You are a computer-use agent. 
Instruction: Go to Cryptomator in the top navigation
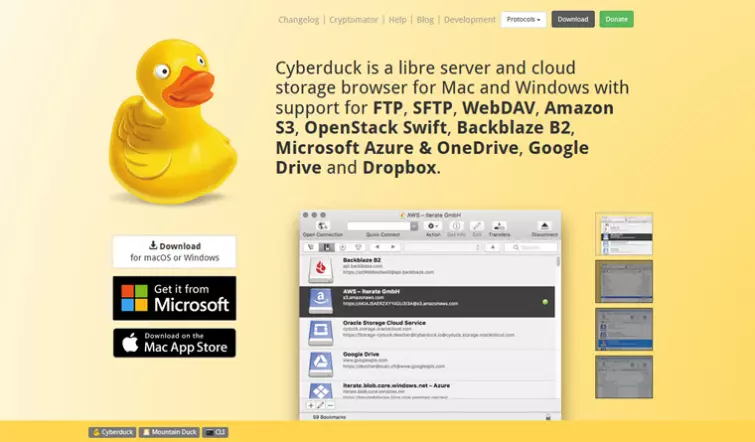click(353, 20)
